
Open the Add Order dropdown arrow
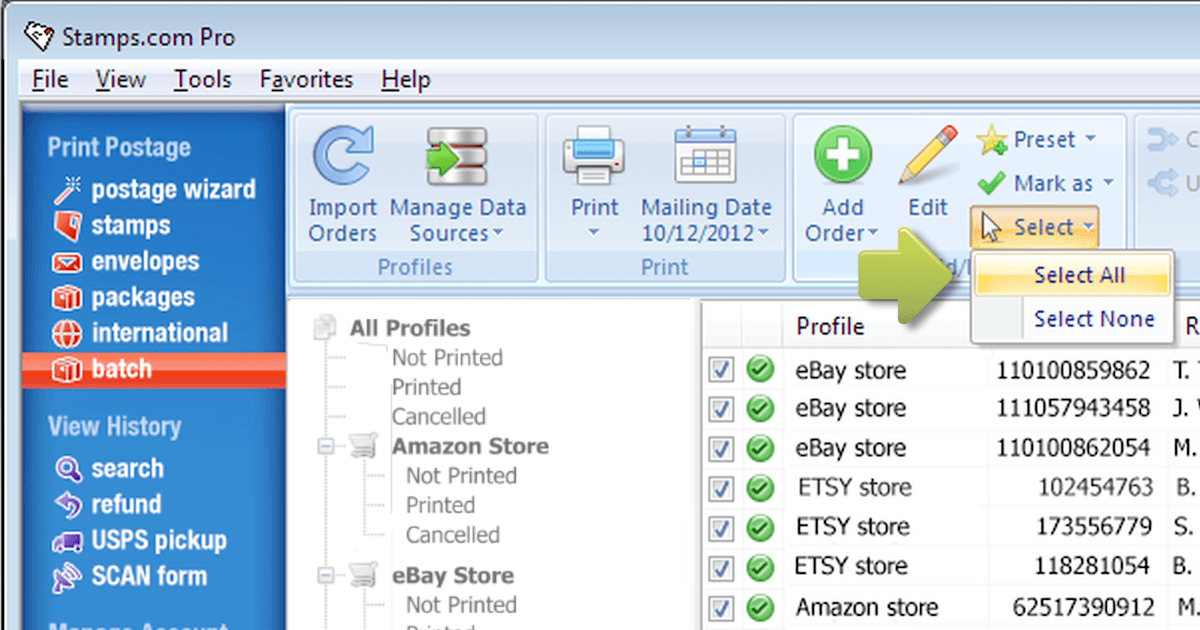[872, 234]
